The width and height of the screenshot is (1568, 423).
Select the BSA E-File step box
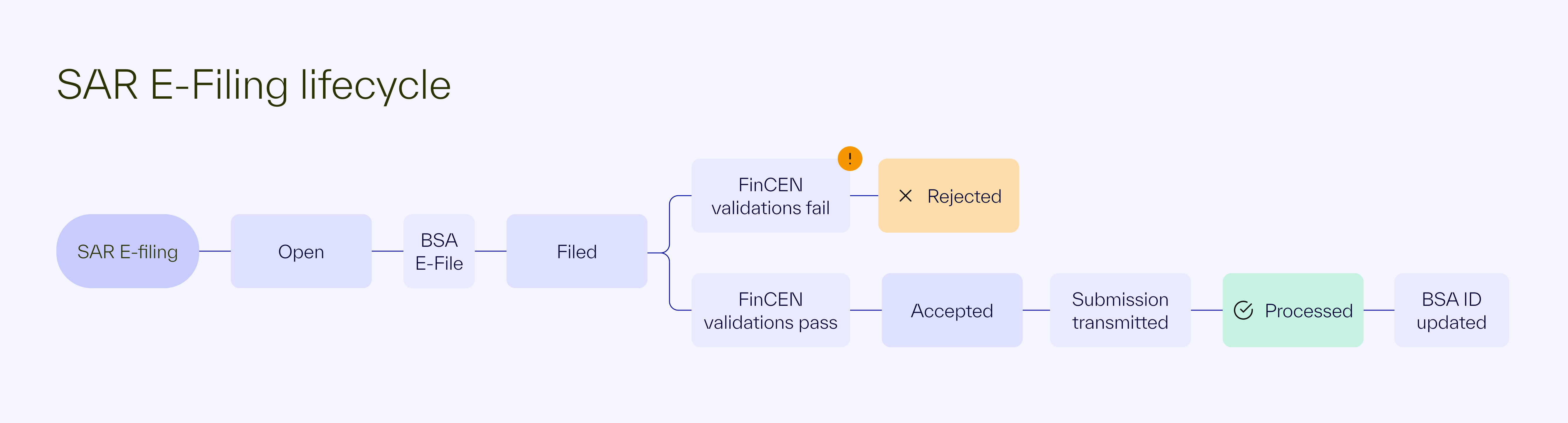439,251
